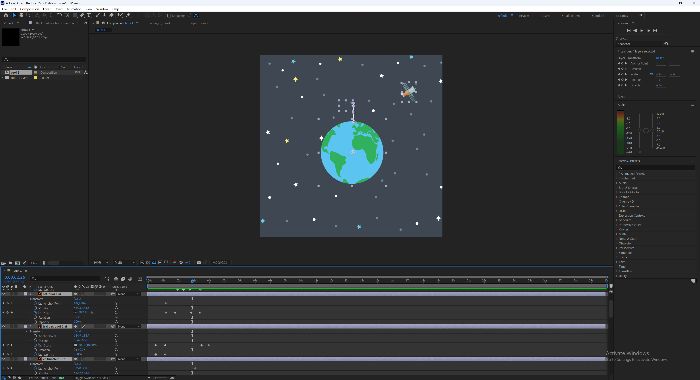Open the Help menu

116,9
